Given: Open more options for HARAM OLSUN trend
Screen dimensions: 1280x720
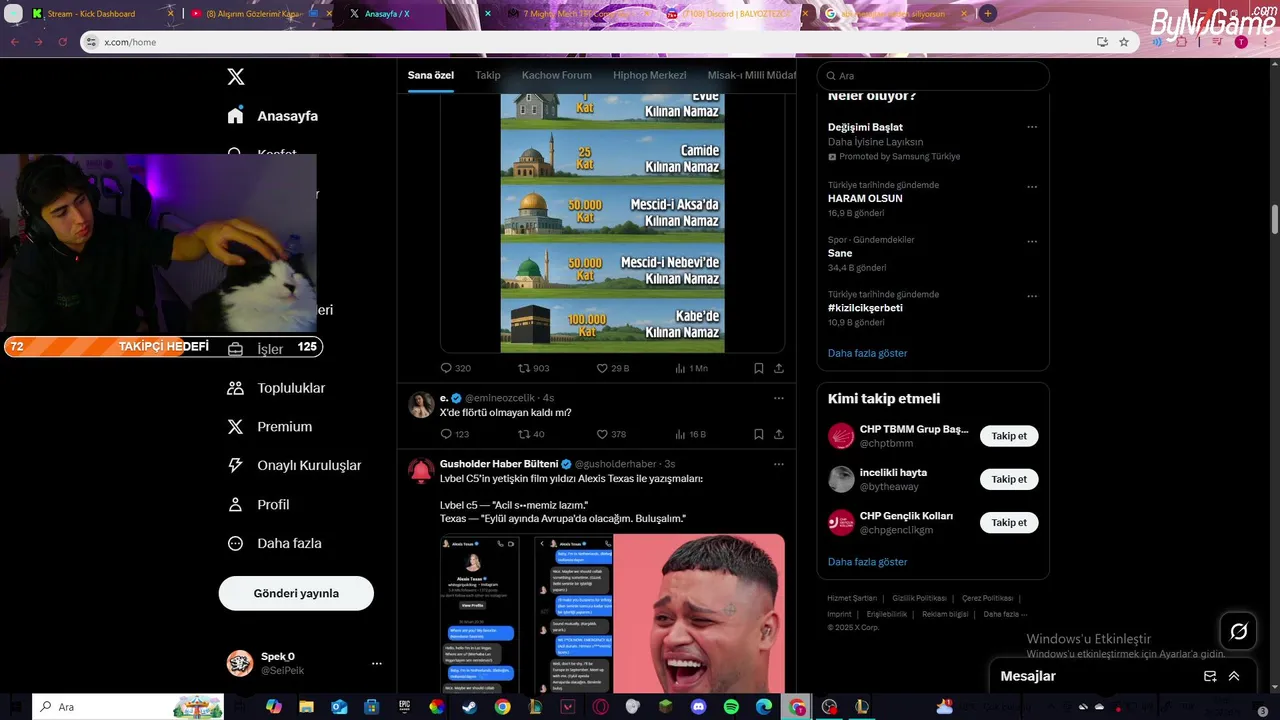Looking at the screenshot, I should click(x=1032, y=187).
